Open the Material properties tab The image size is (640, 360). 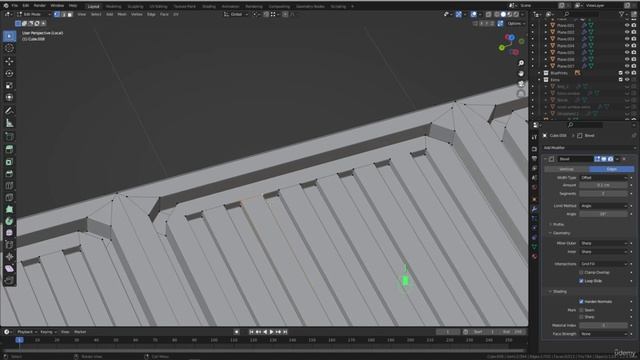pyautogui.click(x=534, y=256)
